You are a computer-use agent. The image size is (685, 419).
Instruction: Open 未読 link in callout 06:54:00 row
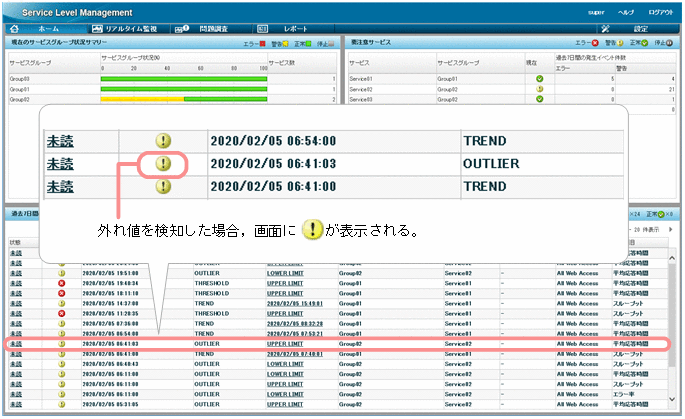point(61,142)
